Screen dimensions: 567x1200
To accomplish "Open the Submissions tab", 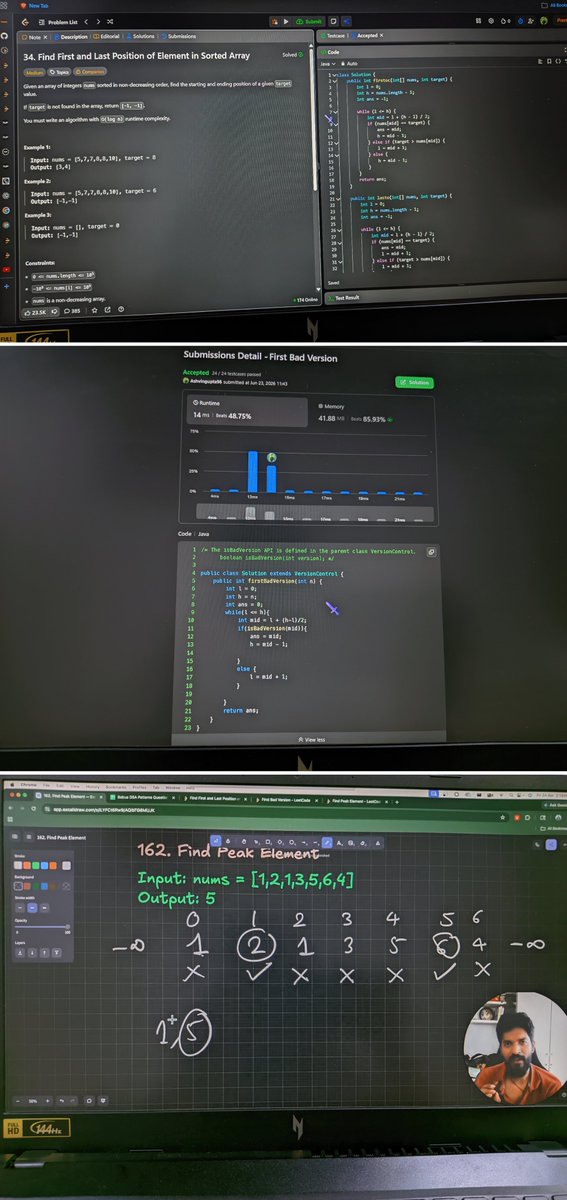I will [178, 36].
